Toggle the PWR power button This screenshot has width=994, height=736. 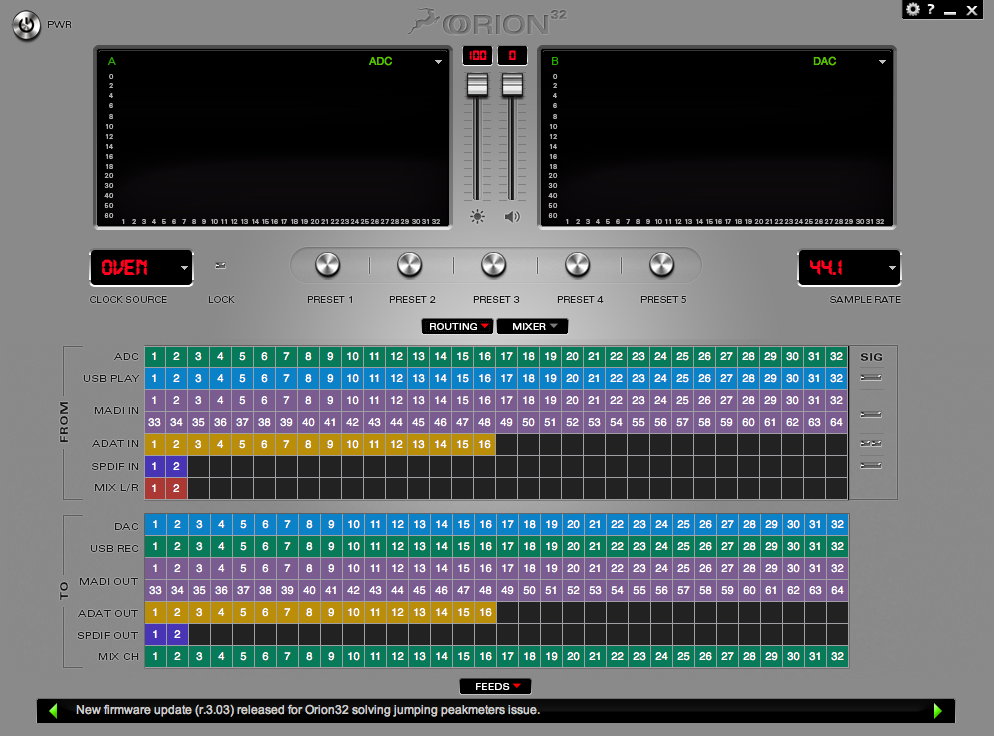pos(27,25)
